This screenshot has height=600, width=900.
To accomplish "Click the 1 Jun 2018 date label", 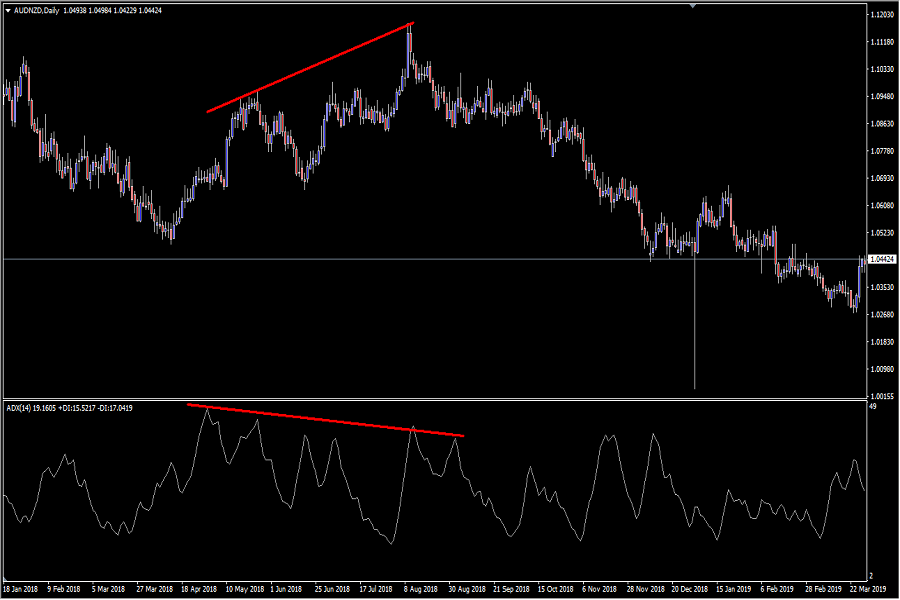I will click(x=286, y=589).
